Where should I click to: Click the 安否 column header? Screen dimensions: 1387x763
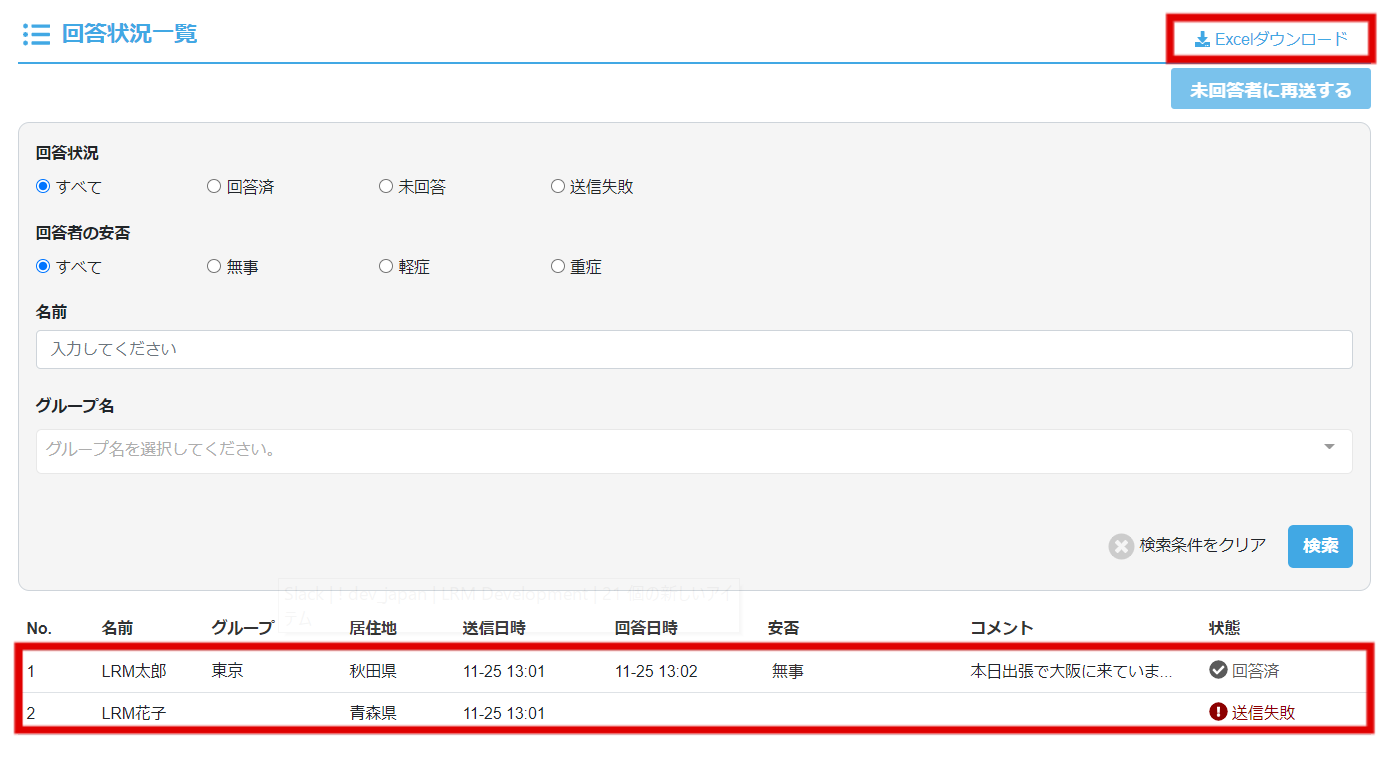point(783,628)
